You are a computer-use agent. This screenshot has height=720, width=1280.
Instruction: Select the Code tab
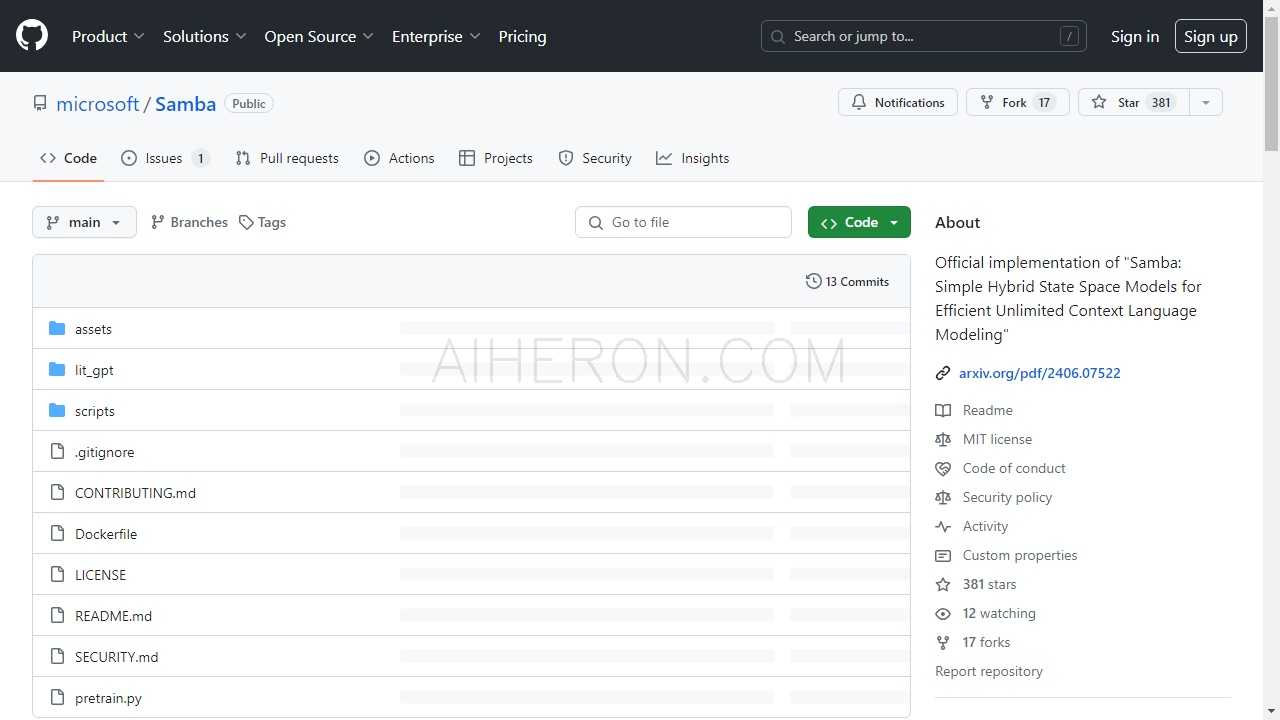coord(68,158)
